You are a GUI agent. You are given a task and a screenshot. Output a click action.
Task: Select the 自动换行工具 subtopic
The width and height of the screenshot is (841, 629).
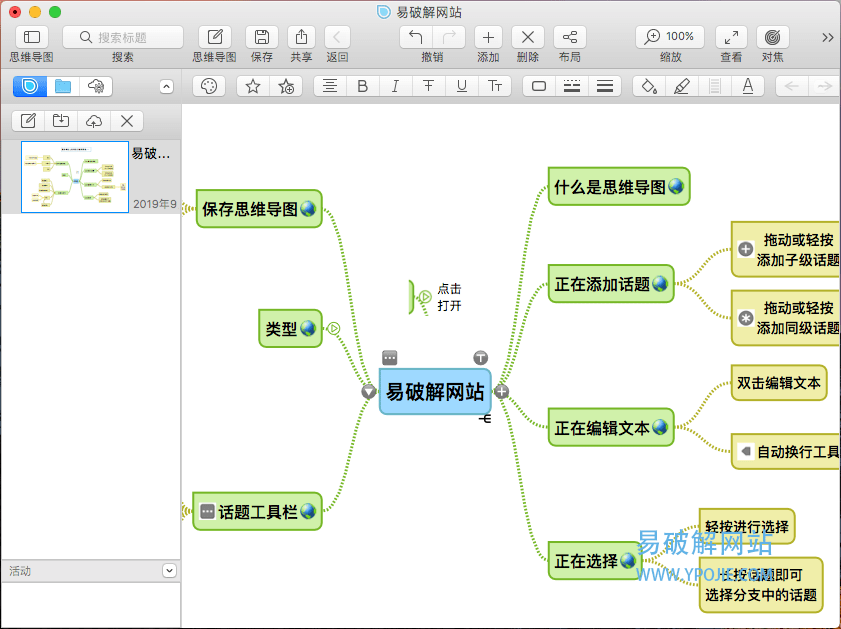coord(786,452)
